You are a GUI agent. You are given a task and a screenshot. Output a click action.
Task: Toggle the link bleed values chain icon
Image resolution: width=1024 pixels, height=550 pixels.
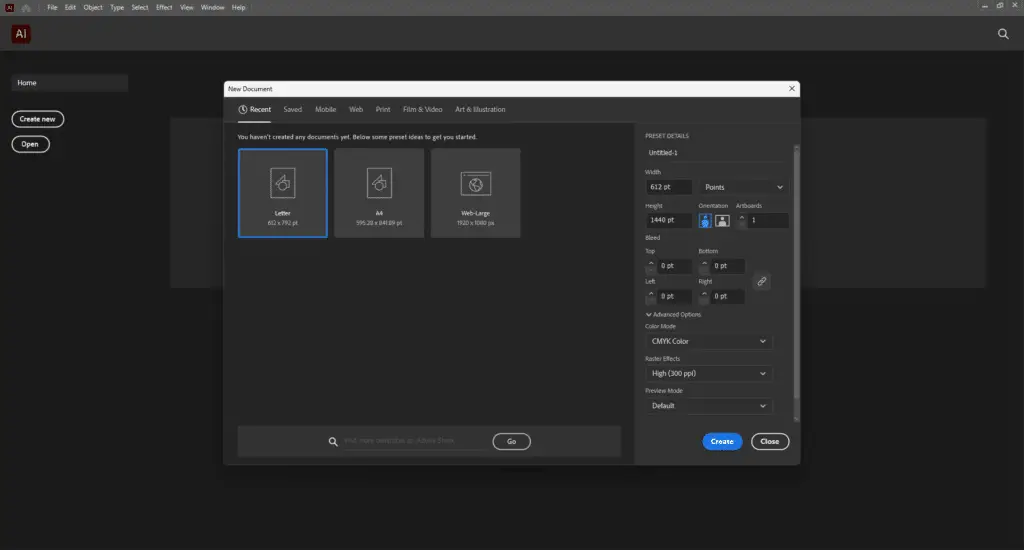[761, 282]
